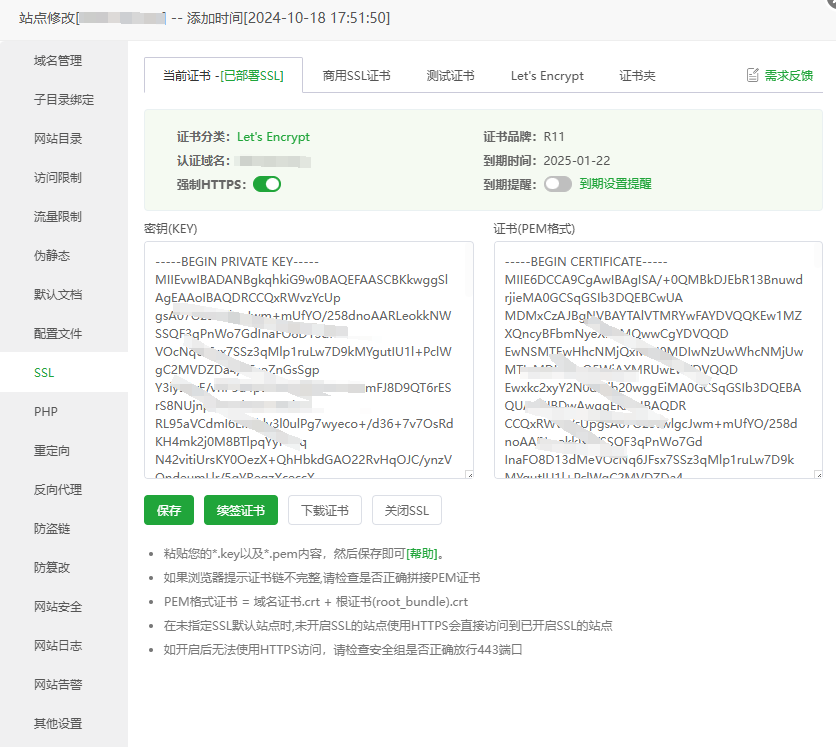Open 配置文件 in the sidebar
Image resolution: width=836 pixels, height=747 pixels.
click(58, 333)
